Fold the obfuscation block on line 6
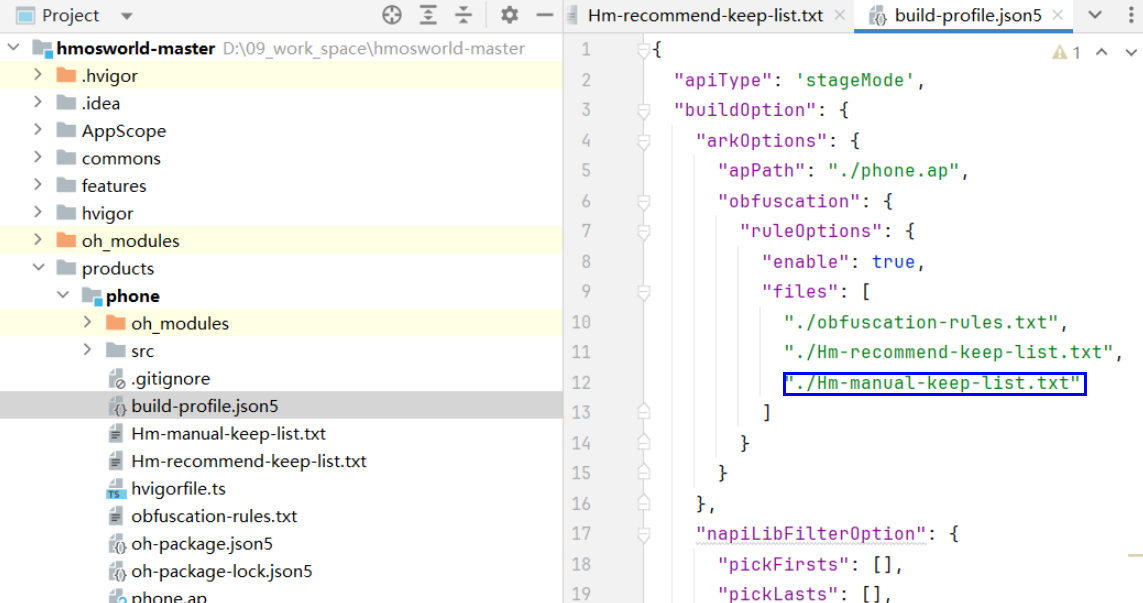This screenshot has height=603, width=1143. point(644,201)
